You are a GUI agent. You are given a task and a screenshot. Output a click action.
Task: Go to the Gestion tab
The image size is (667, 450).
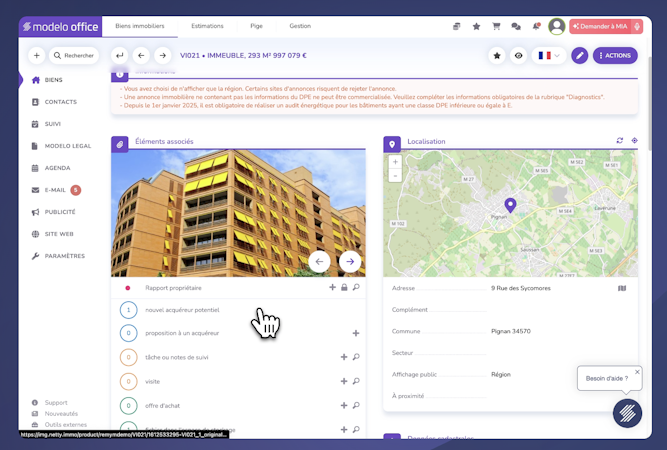(300, 26)
